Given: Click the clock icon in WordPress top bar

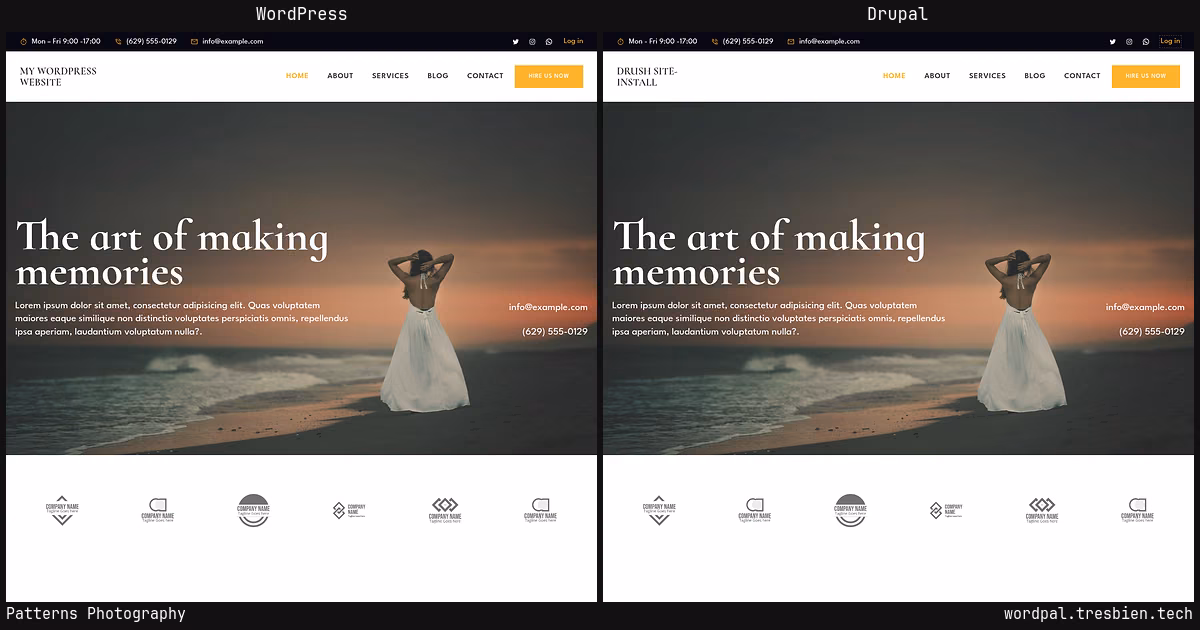Looking at the screenshot, I should 23,42.
